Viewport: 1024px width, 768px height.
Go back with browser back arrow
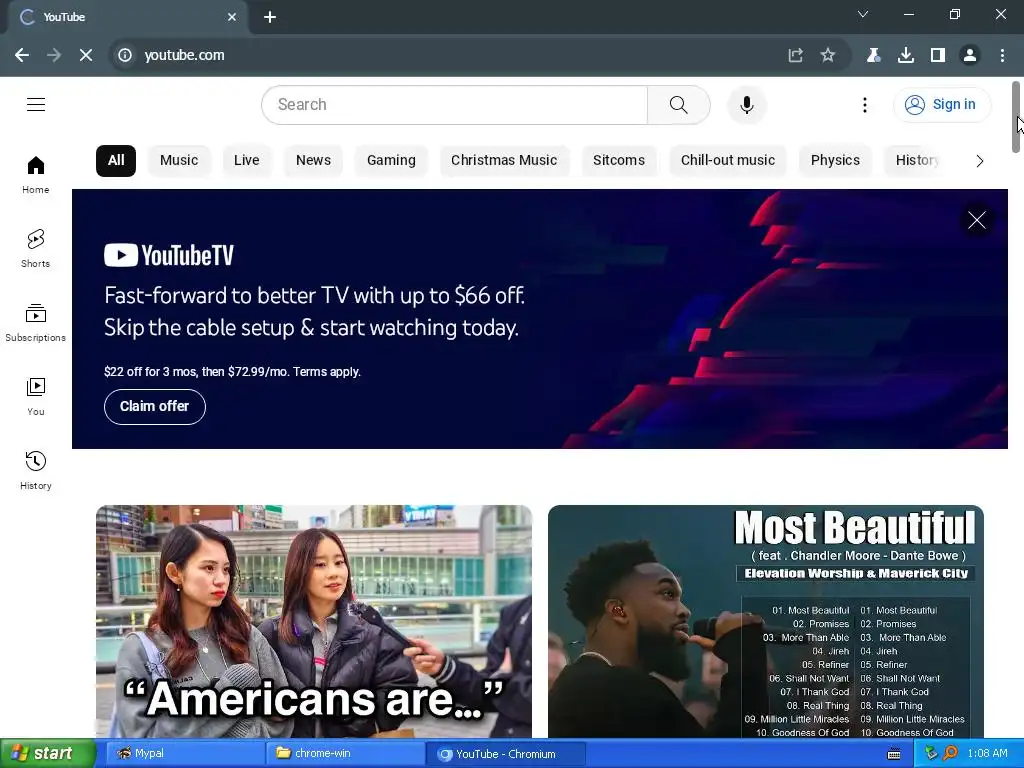click(x=22, y=55)
